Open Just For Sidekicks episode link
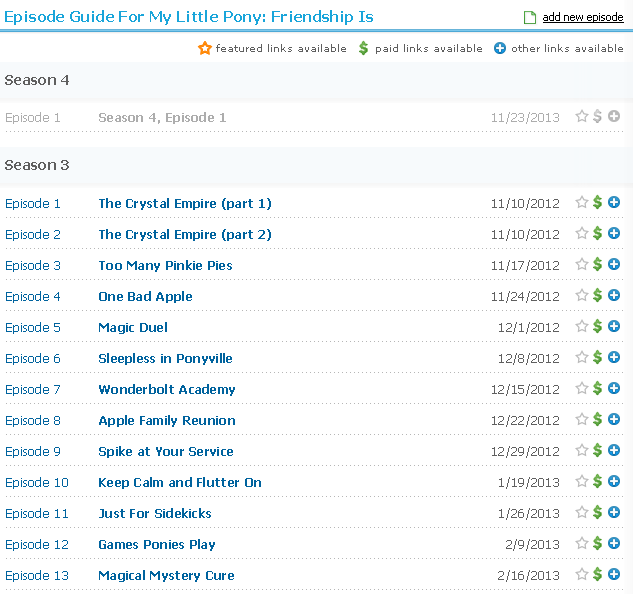 pyautogui.click(x=155, y=513)
